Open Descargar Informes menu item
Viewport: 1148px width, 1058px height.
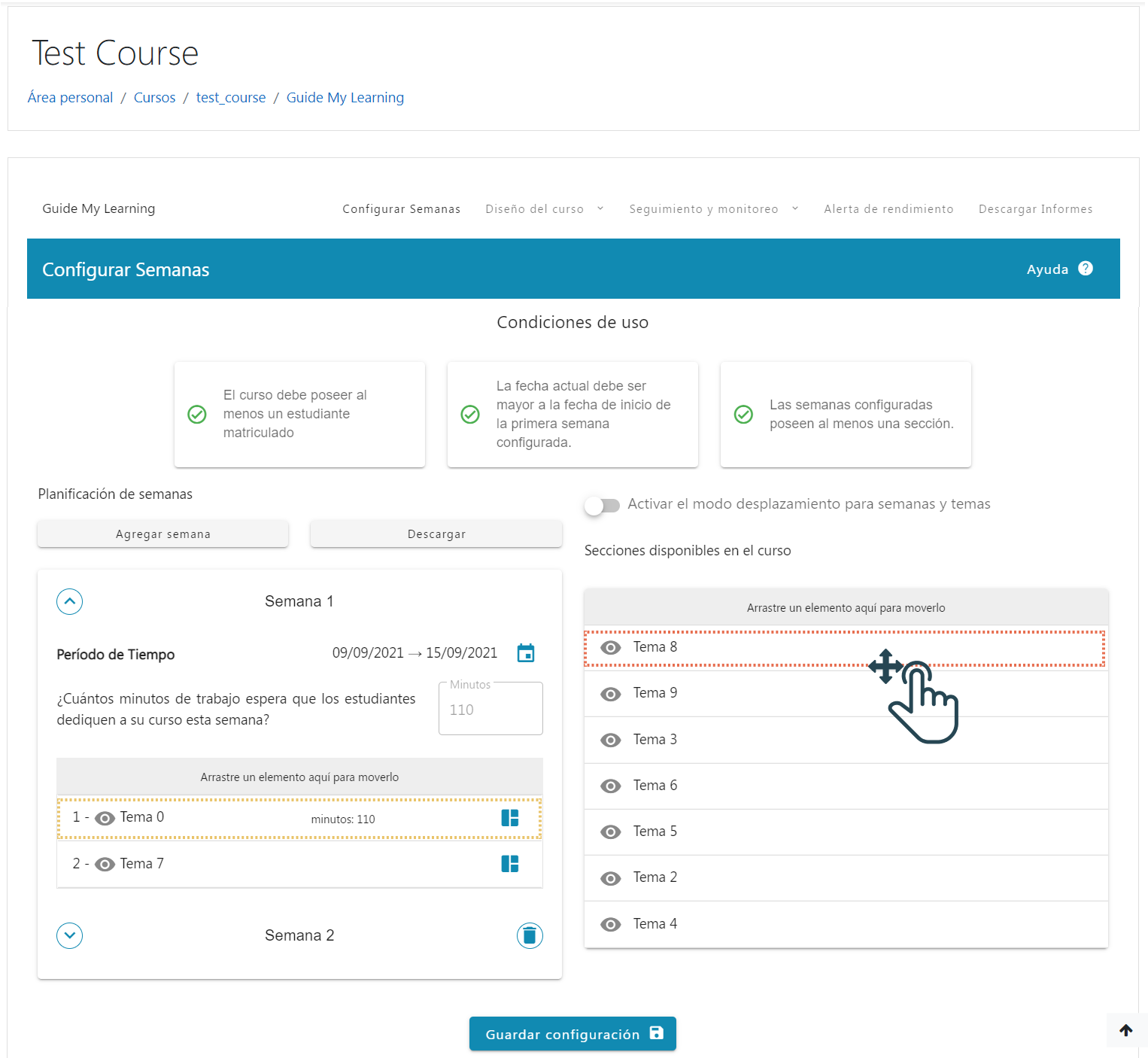[1035, 208]
